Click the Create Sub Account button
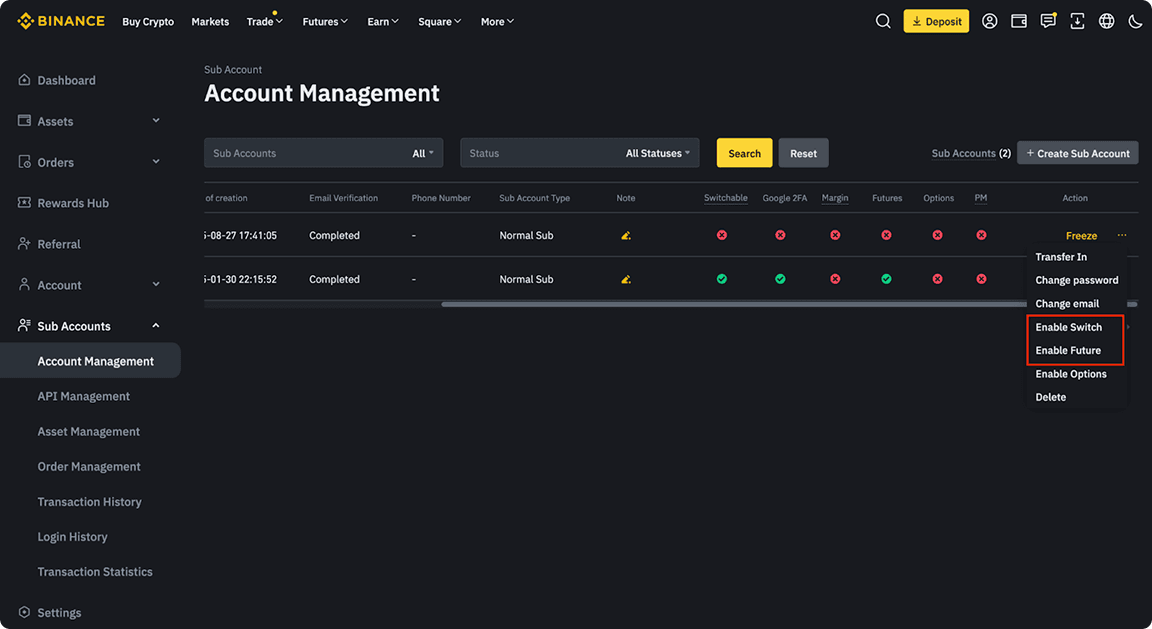The width and height of the screenshot is (1152, 629). point(1077,153)
